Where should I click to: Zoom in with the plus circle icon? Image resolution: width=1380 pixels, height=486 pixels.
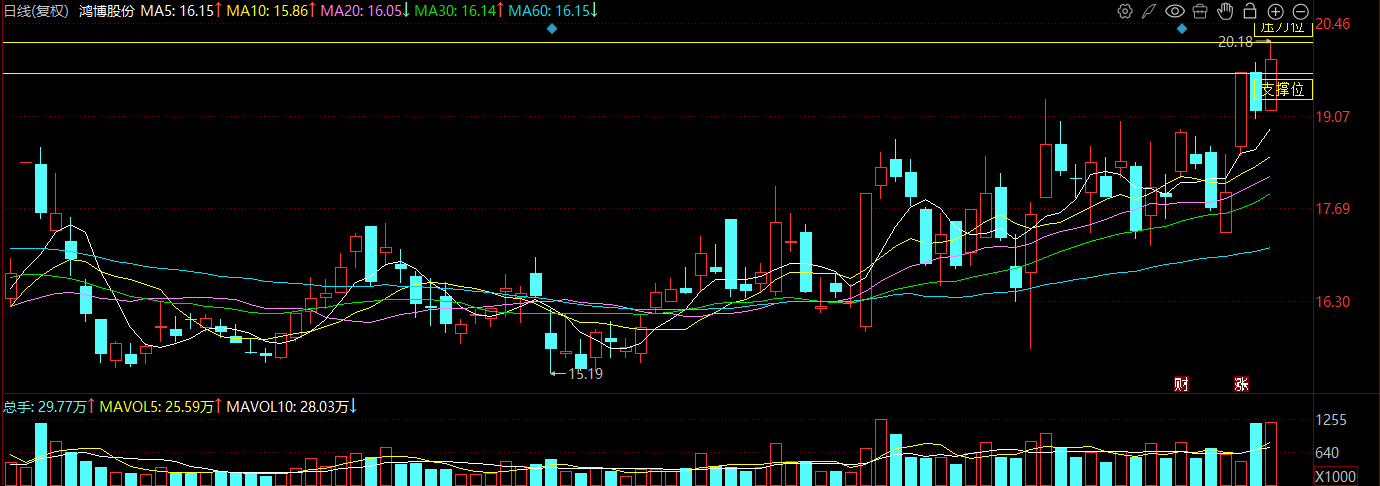pos(1276,11)
